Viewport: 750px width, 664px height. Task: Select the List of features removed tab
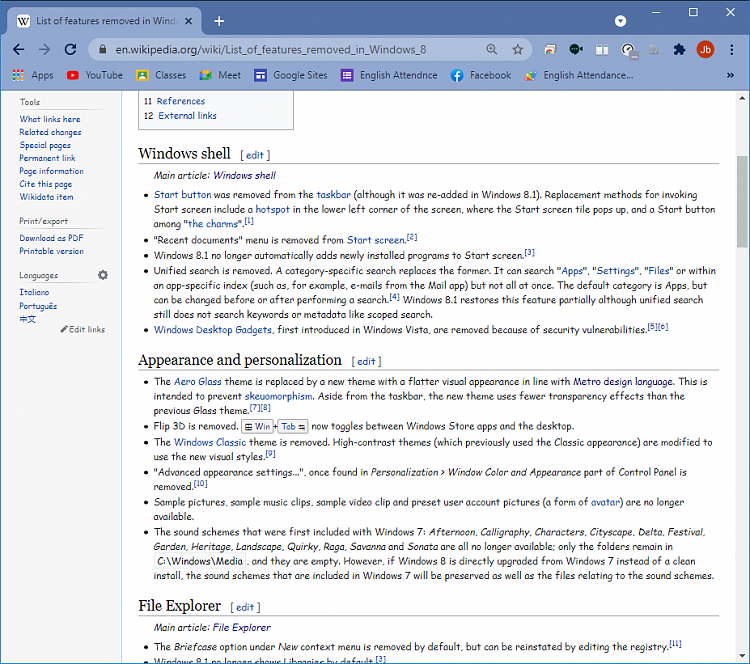104,21
